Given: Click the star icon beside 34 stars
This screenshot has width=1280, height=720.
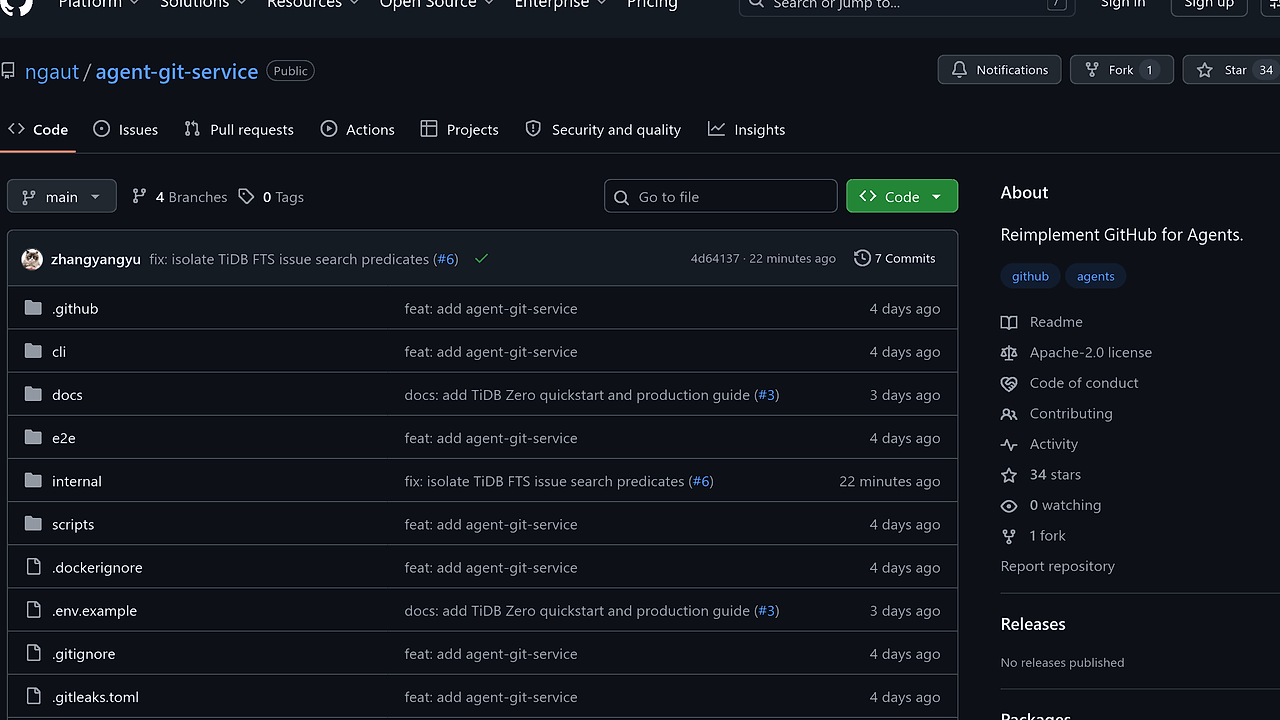Looking at the screenshot, I should pos(1009,475).
